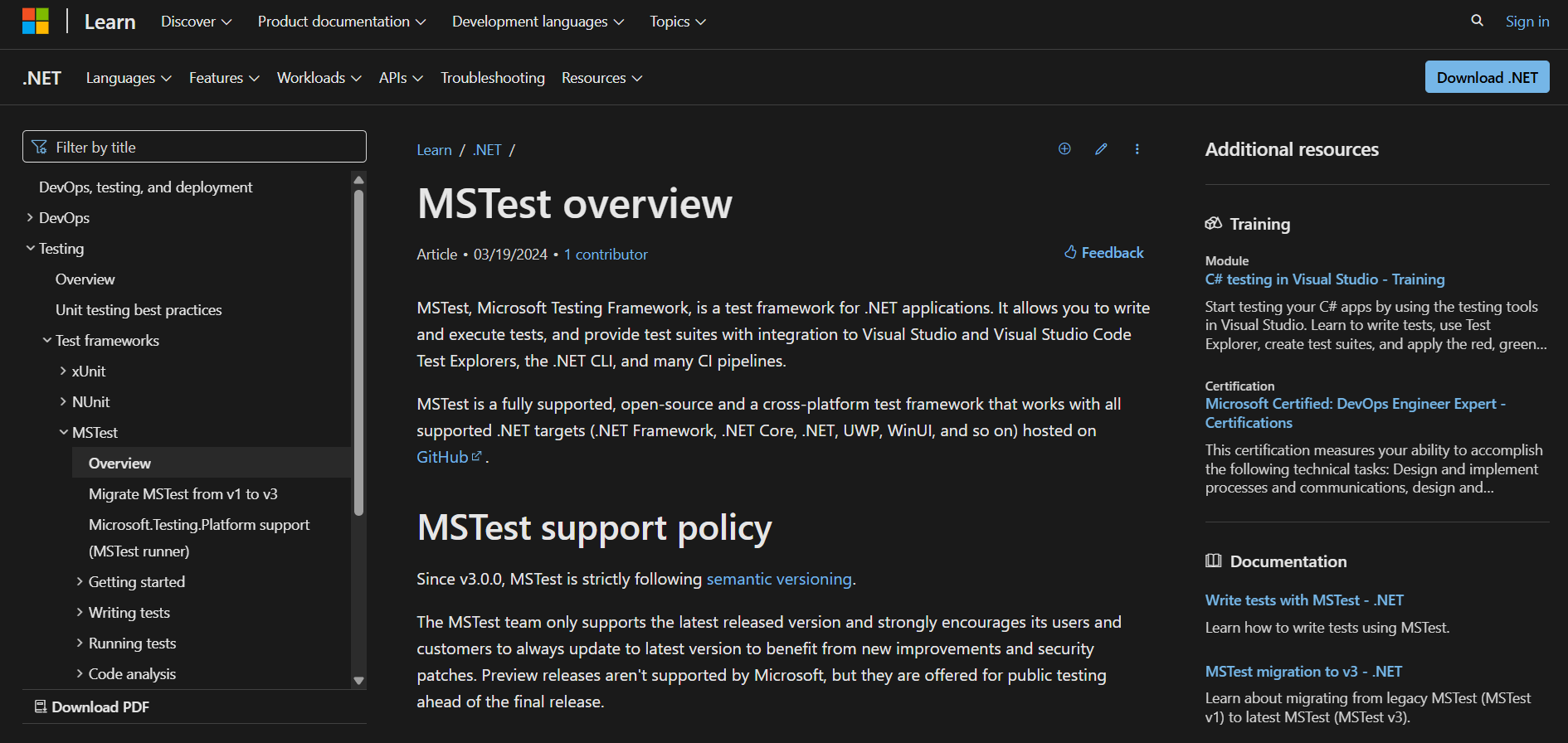Select Unit testing best practices item
The image size is (1568, 743).
(139, 310)
